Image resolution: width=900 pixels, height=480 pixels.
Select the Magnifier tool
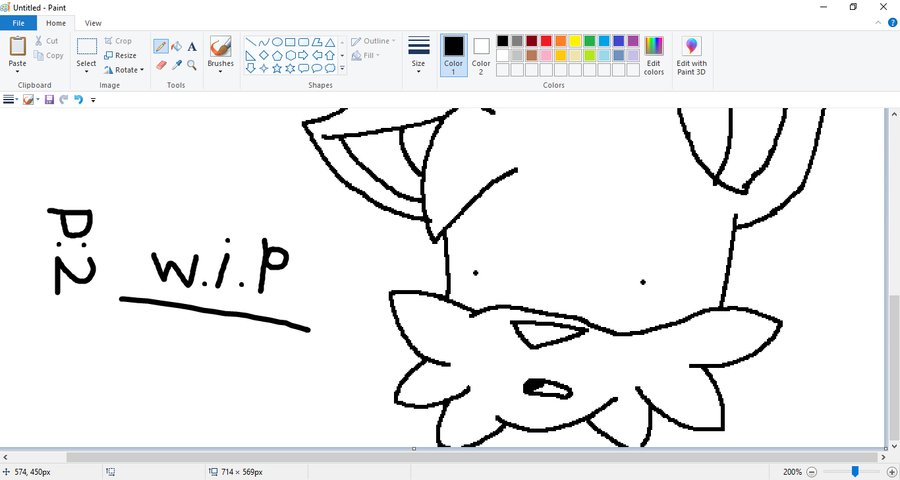click(192, 65)
